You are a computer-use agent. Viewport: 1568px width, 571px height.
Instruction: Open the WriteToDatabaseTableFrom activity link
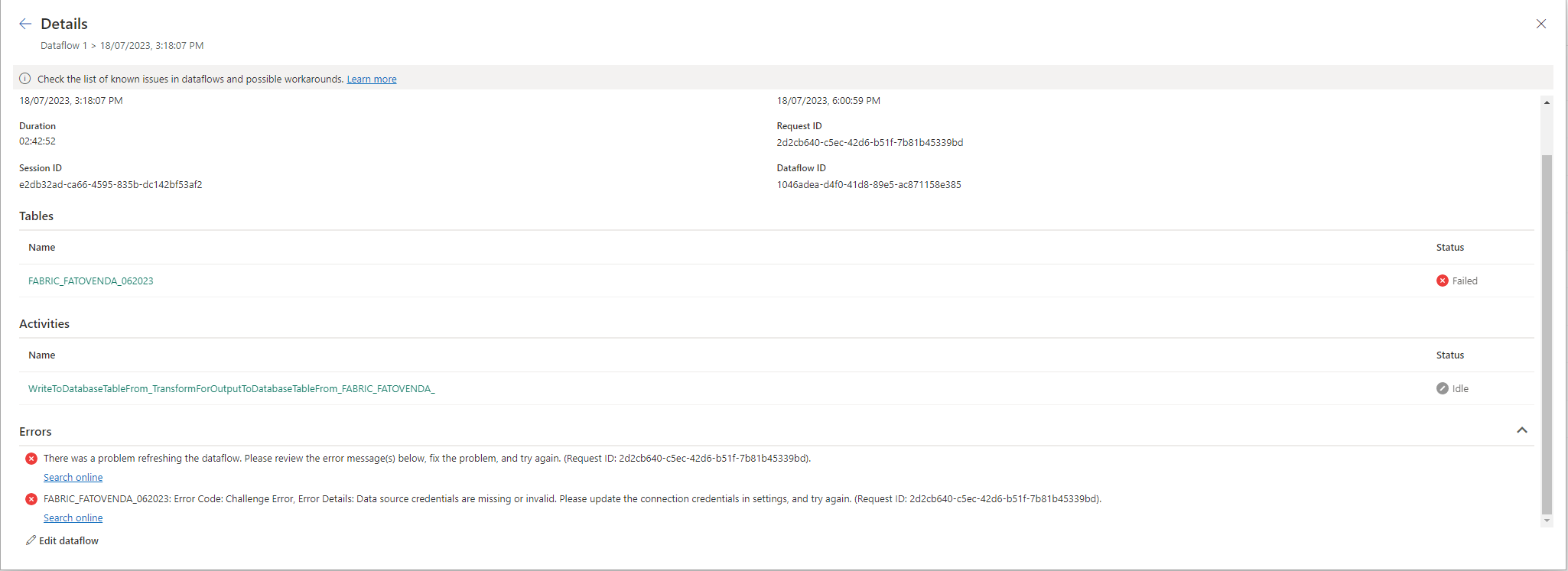(x=232, y=388)
